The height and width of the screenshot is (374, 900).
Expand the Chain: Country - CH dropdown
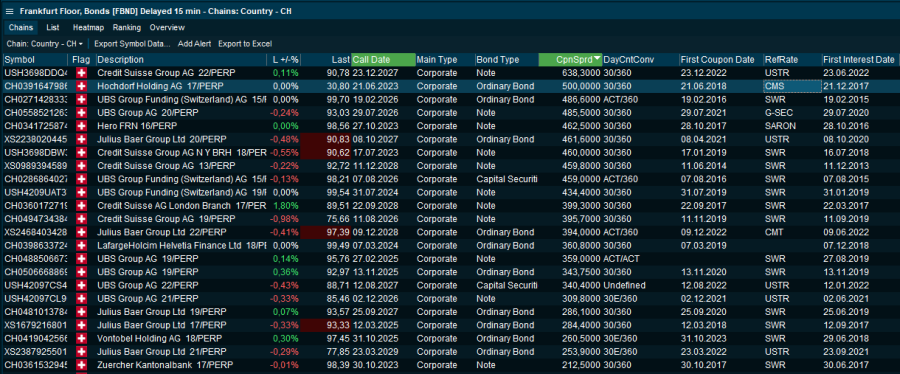click(45, 44)
